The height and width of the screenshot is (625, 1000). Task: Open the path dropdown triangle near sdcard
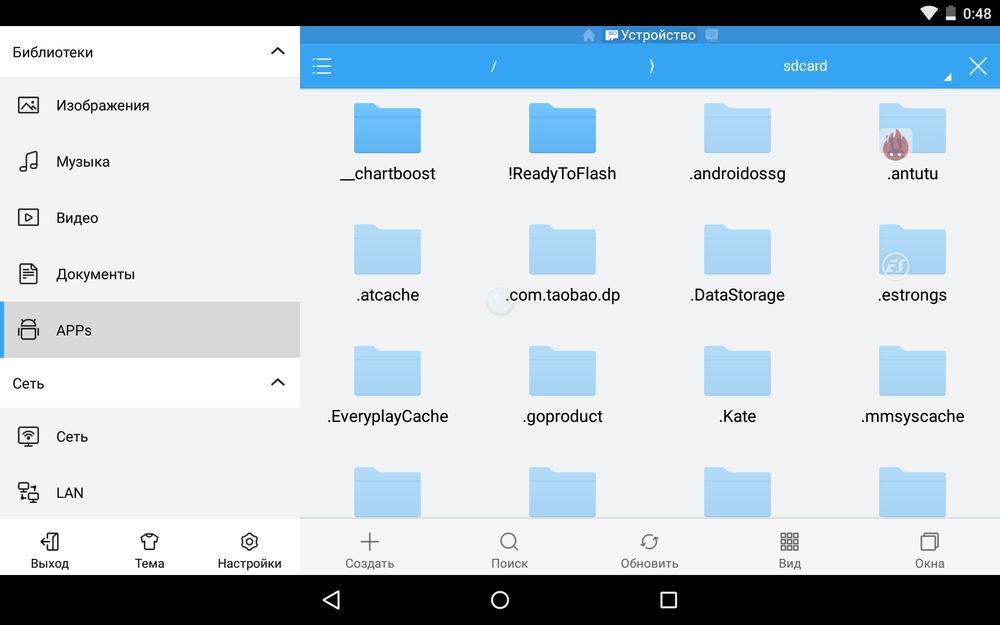click(x=948, y=77)
